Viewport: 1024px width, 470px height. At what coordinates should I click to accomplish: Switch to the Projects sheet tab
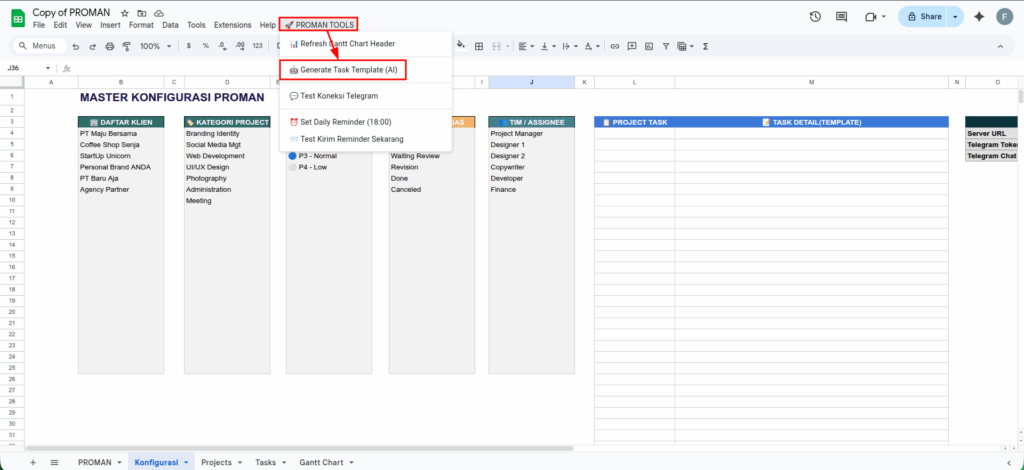pyautogui.click(x=216, y=462)
